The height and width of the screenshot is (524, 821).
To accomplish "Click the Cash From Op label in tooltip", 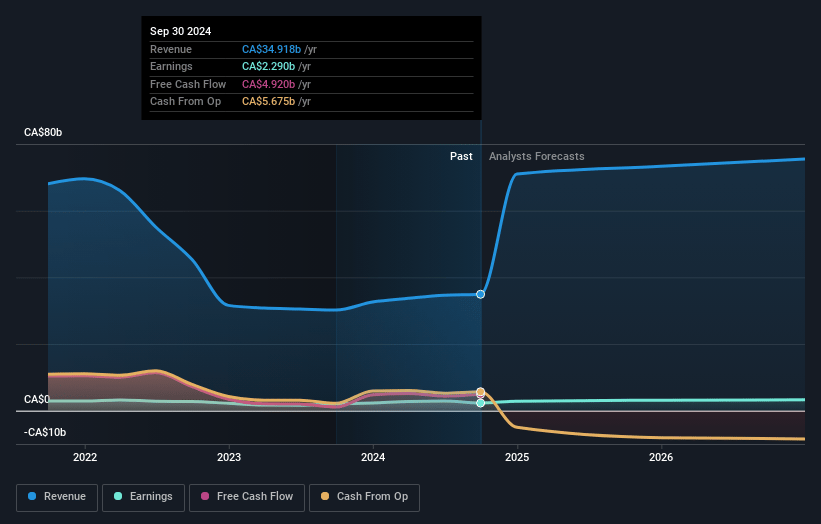I will (185, 102).
